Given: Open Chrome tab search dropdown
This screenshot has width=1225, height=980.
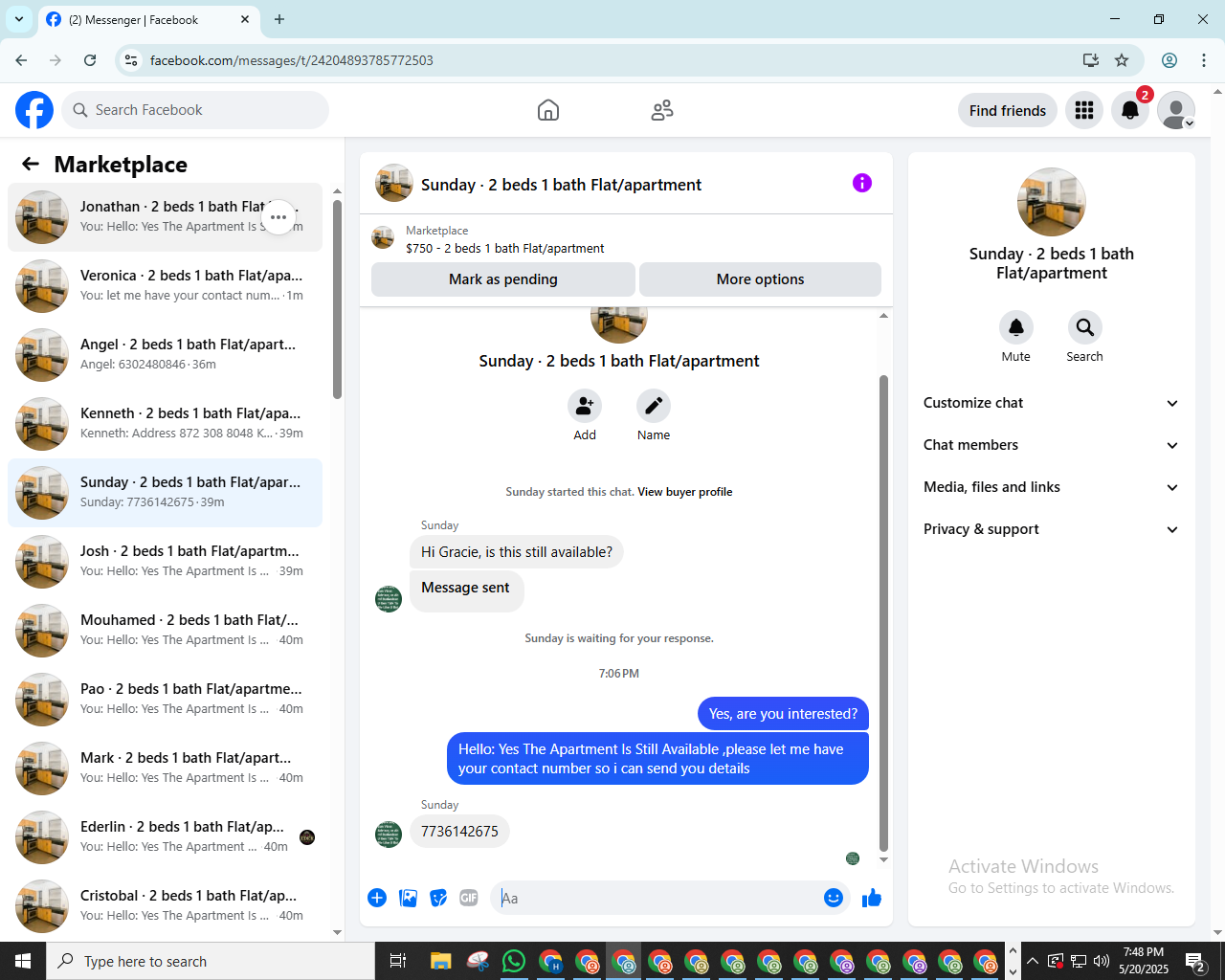Looking at the screenshot, I should click(19, 19).
